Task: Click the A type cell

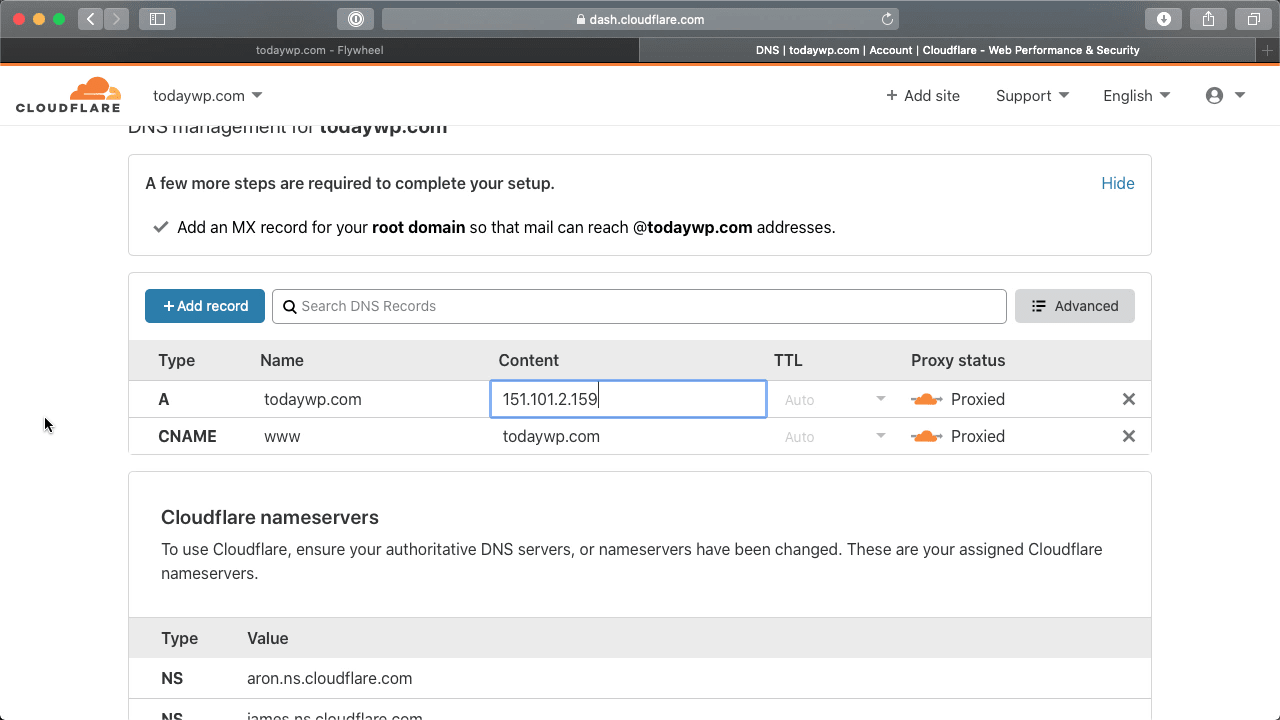Action: tap(164, 399)
